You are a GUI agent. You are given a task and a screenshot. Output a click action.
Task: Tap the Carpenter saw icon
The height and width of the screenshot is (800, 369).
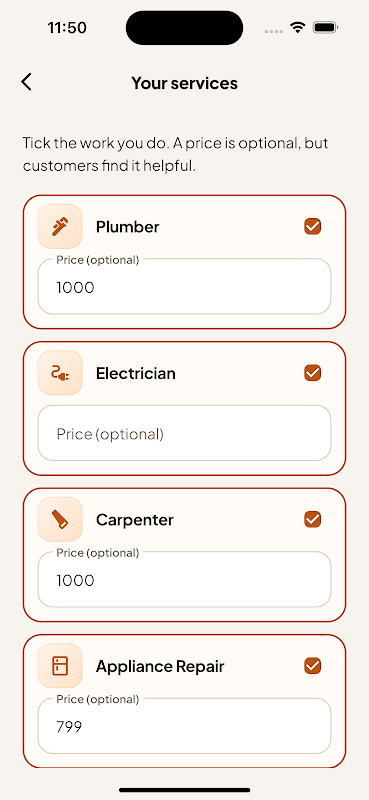[x=60, y=519]
